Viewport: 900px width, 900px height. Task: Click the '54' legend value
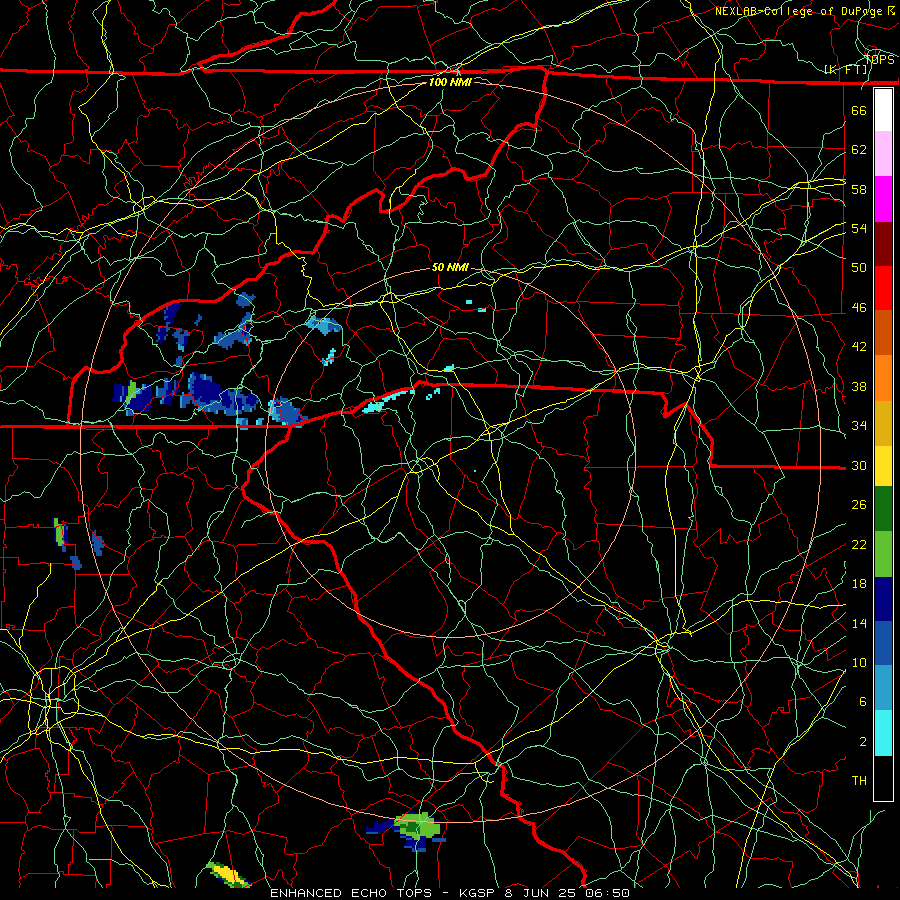(859, 228)
